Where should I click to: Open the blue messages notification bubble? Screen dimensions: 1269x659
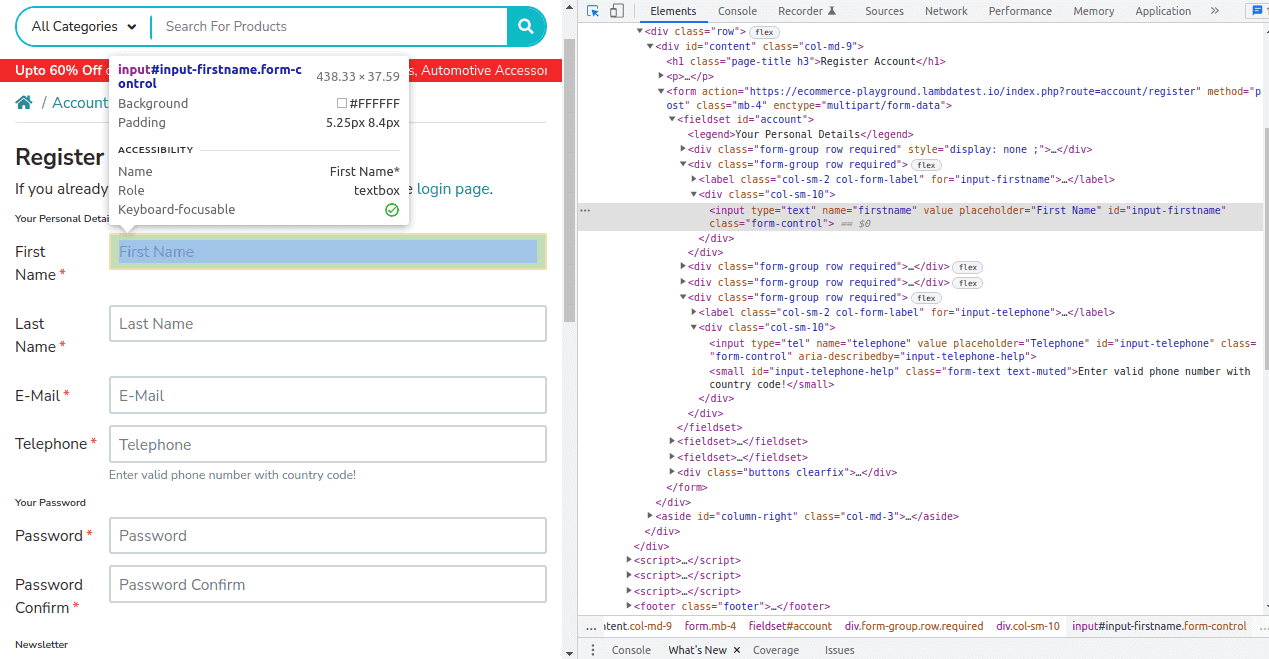tap(1257, 11)
